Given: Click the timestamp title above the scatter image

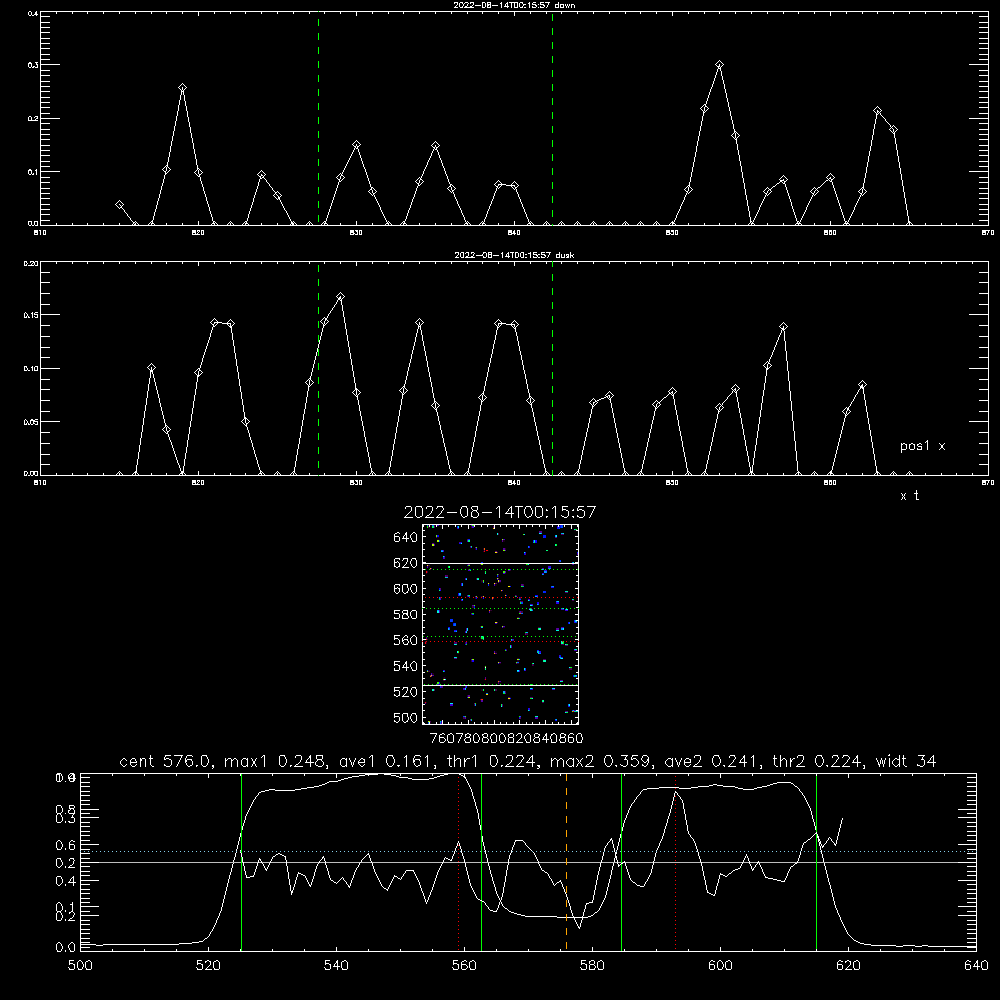Looking at the screenshot, I should point(500,512).
